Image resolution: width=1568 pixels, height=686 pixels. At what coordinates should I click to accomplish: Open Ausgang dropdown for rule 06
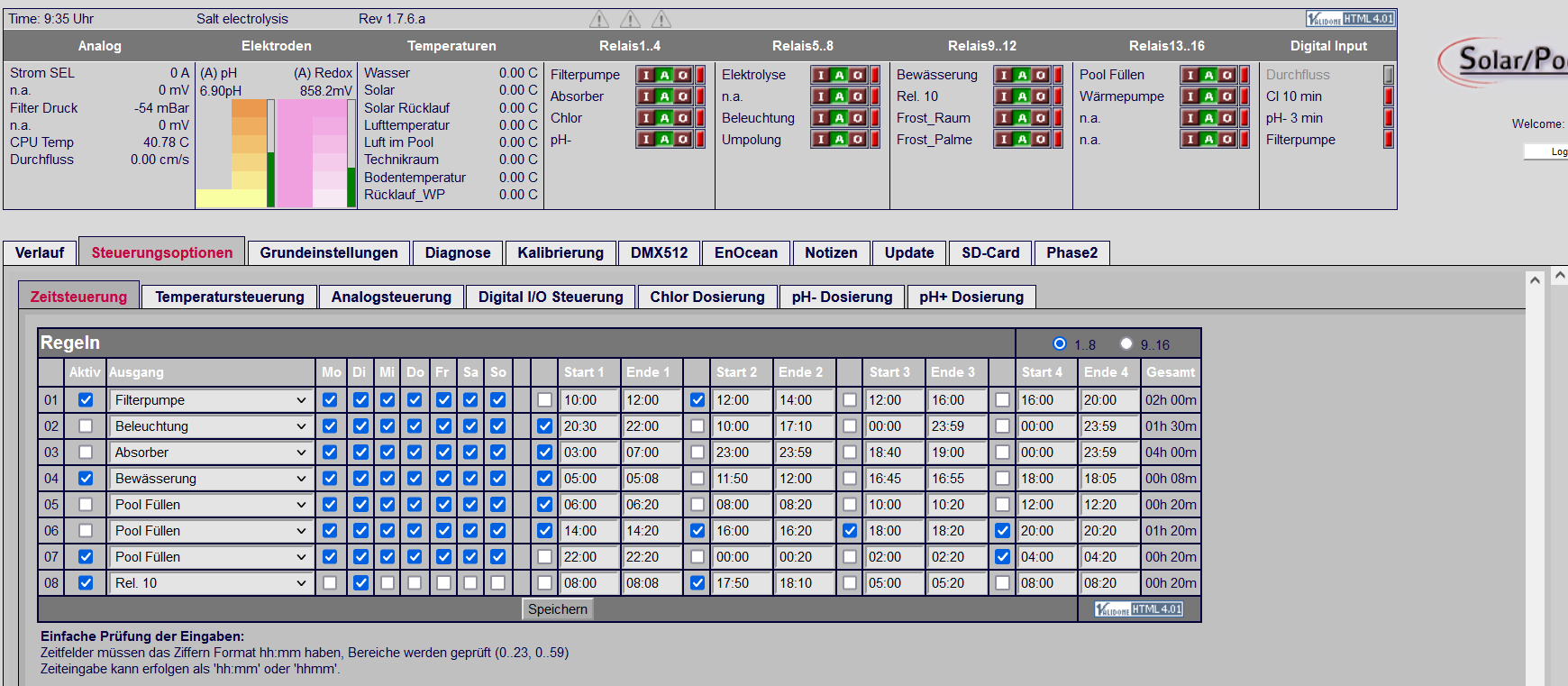click(211, 531)
